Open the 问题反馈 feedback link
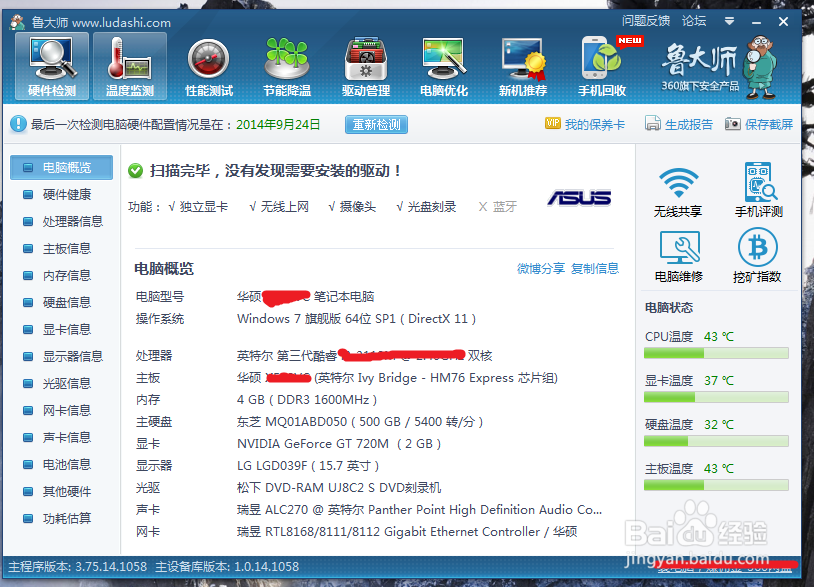This screenshot has width=814, height=587. [x=646, y=21]
